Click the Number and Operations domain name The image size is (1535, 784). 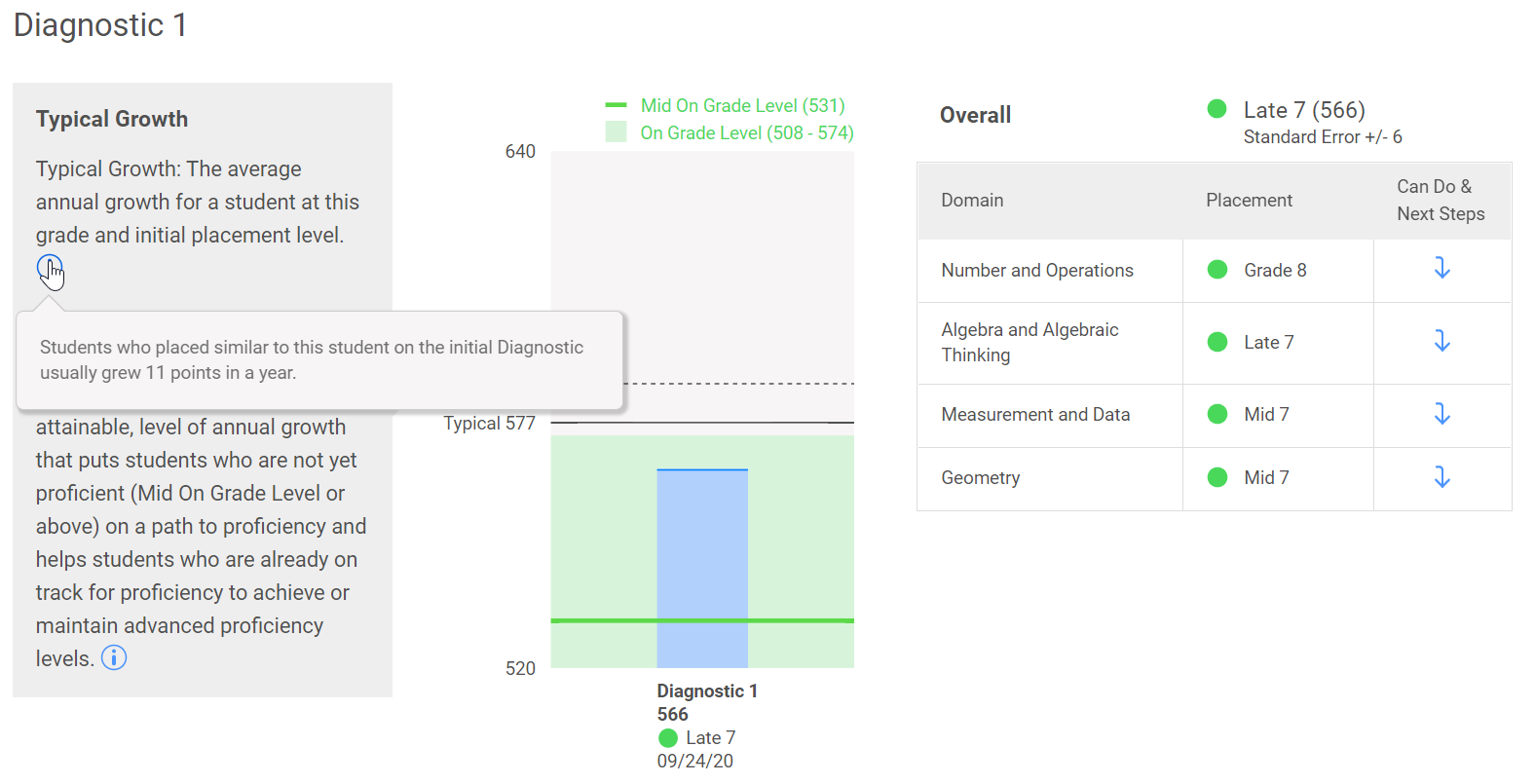point(1036,270)
